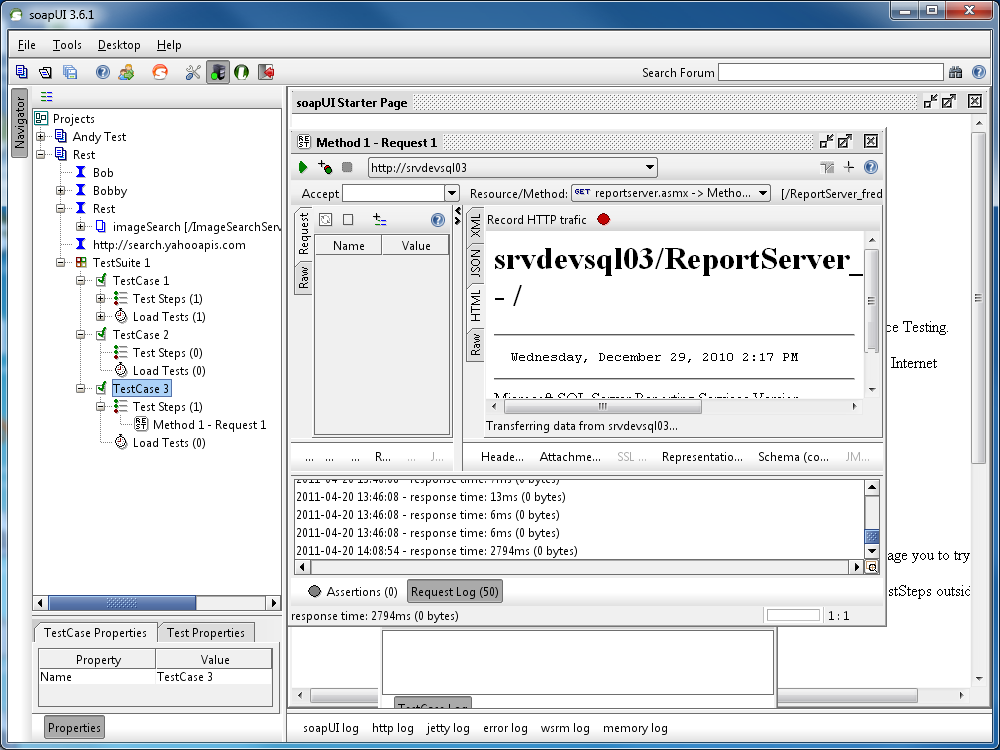Screen dimensions: 1000x750
Task: Click the Save All Projects icon
Action: (x=70, y=72)
